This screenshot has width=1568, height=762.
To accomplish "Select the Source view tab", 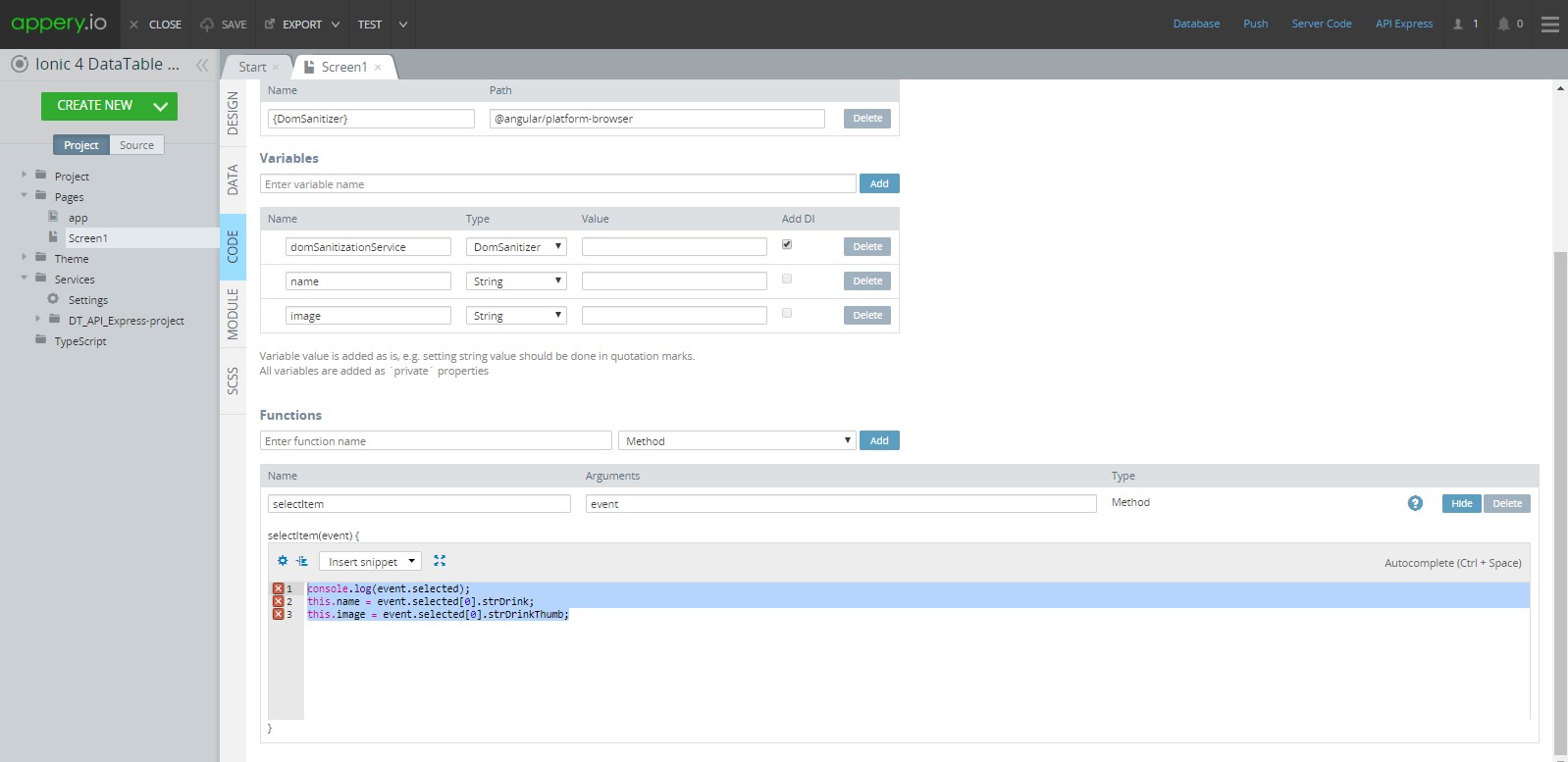I will point(136,145).
